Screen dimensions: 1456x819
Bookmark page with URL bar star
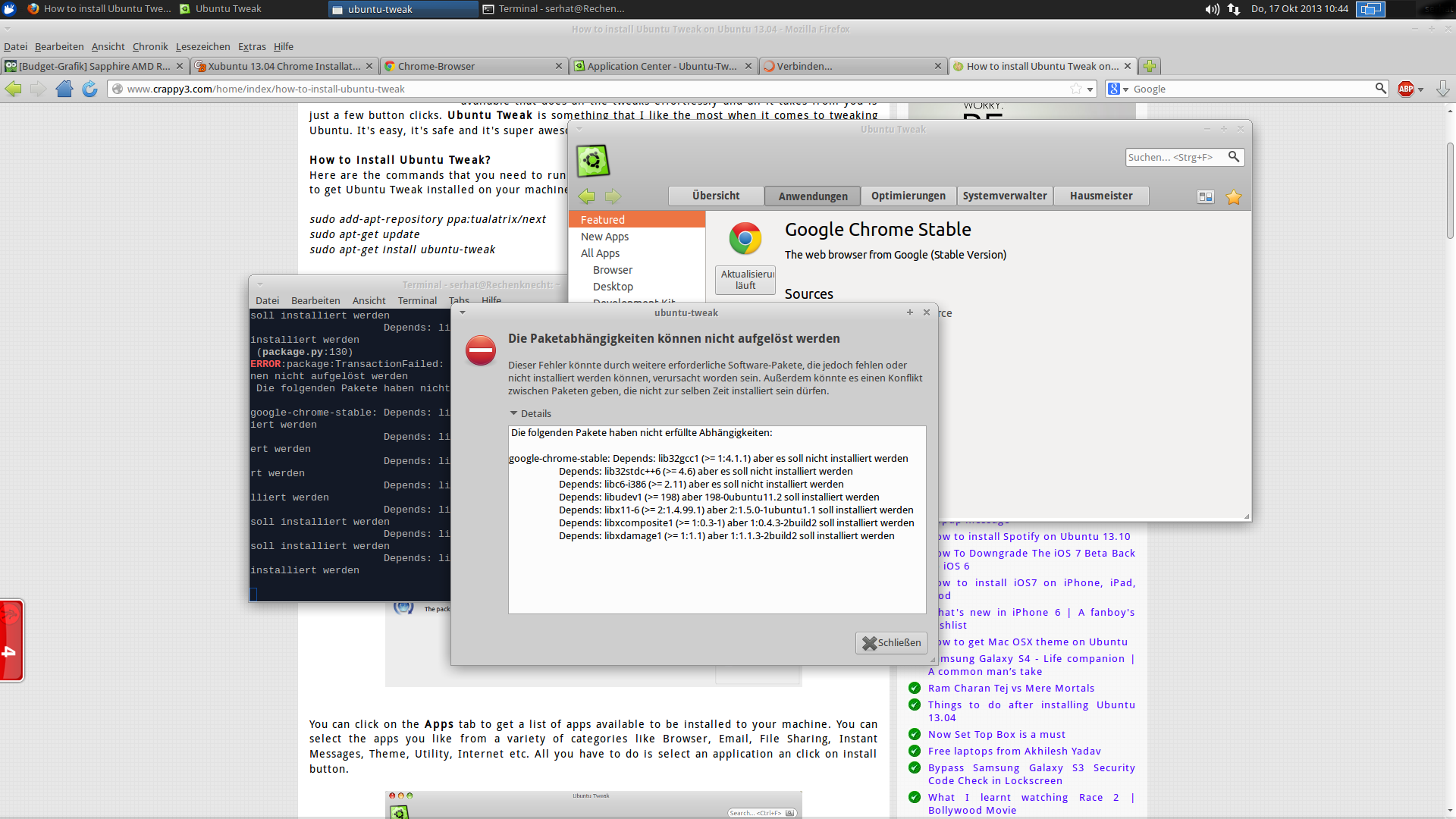click(1075, 89)
